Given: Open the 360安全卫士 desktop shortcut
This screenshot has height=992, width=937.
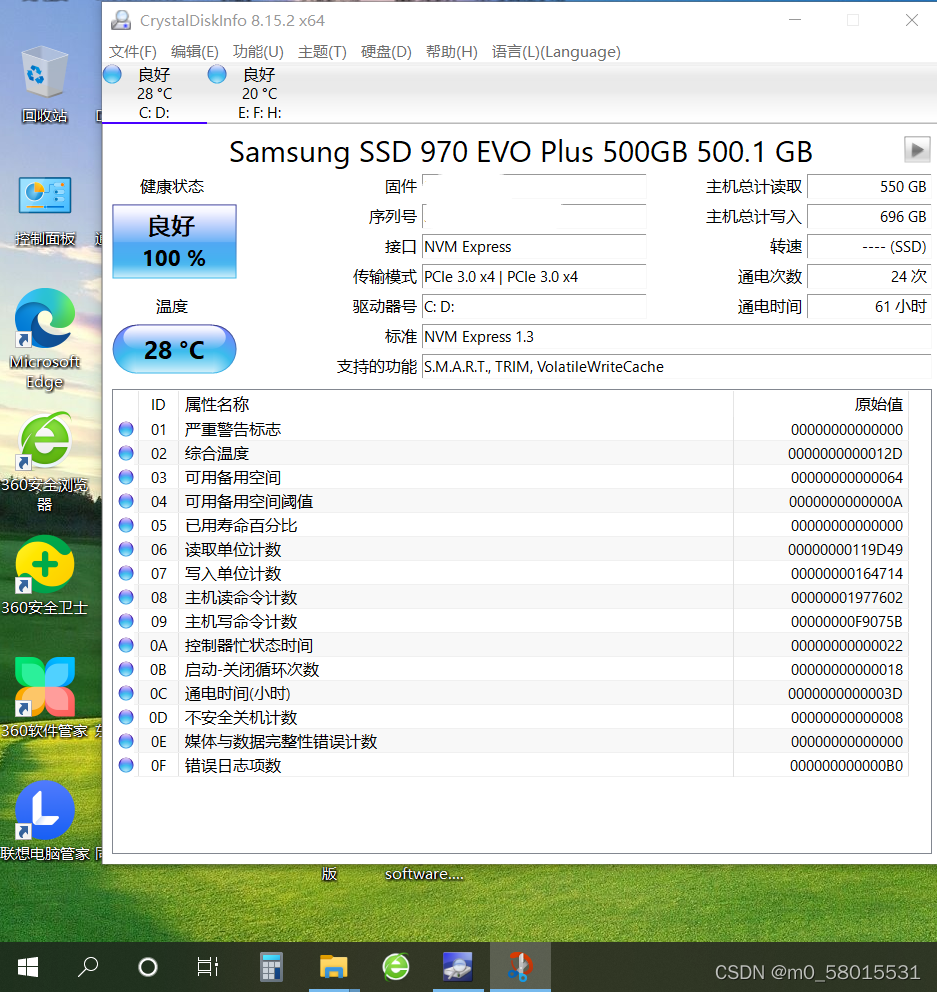Looking at the screenshot, I should tap(44, 576).
